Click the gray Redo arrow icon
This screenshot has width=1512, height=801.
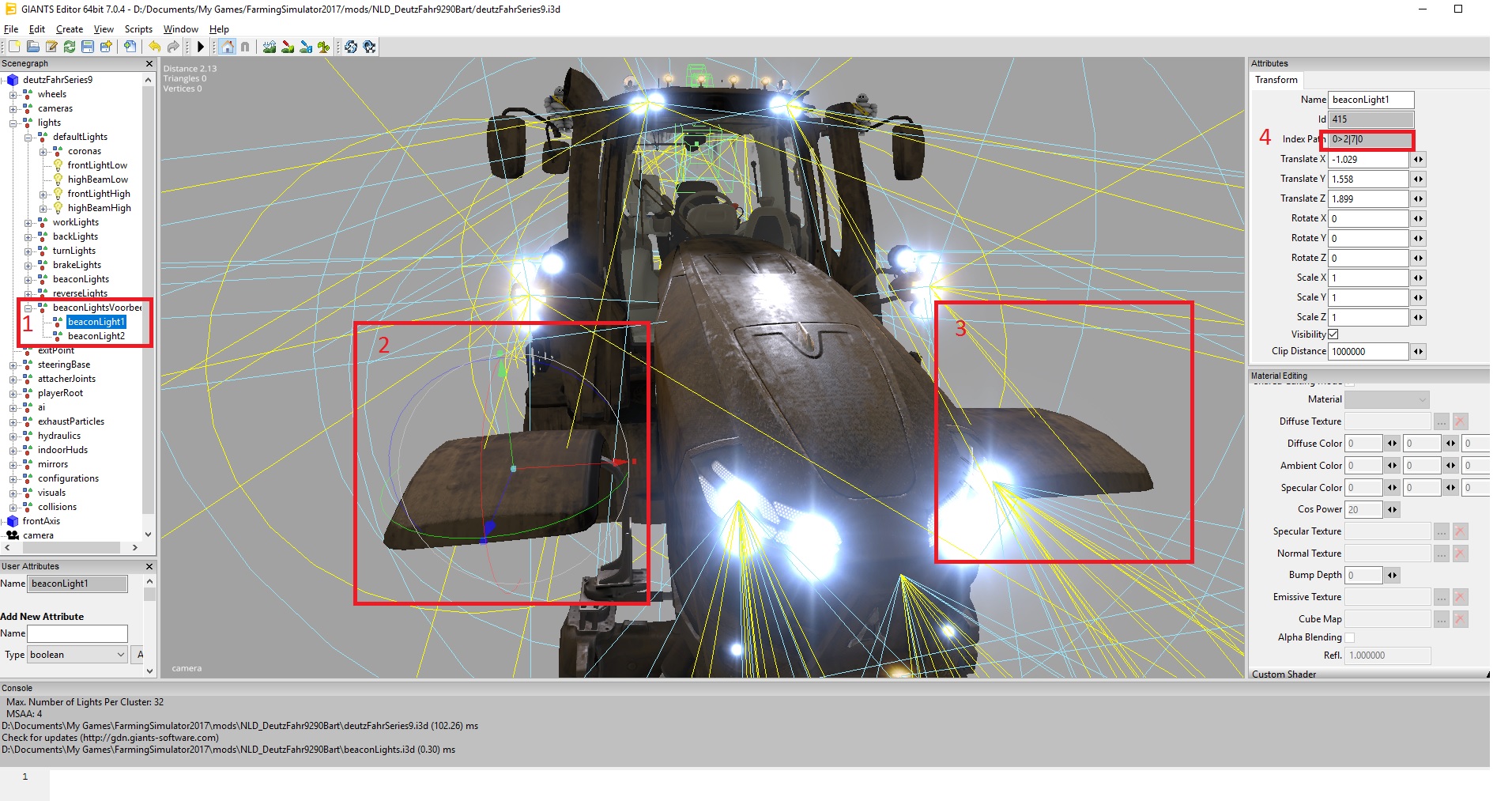pyautogui.click(x=173, y=47)
